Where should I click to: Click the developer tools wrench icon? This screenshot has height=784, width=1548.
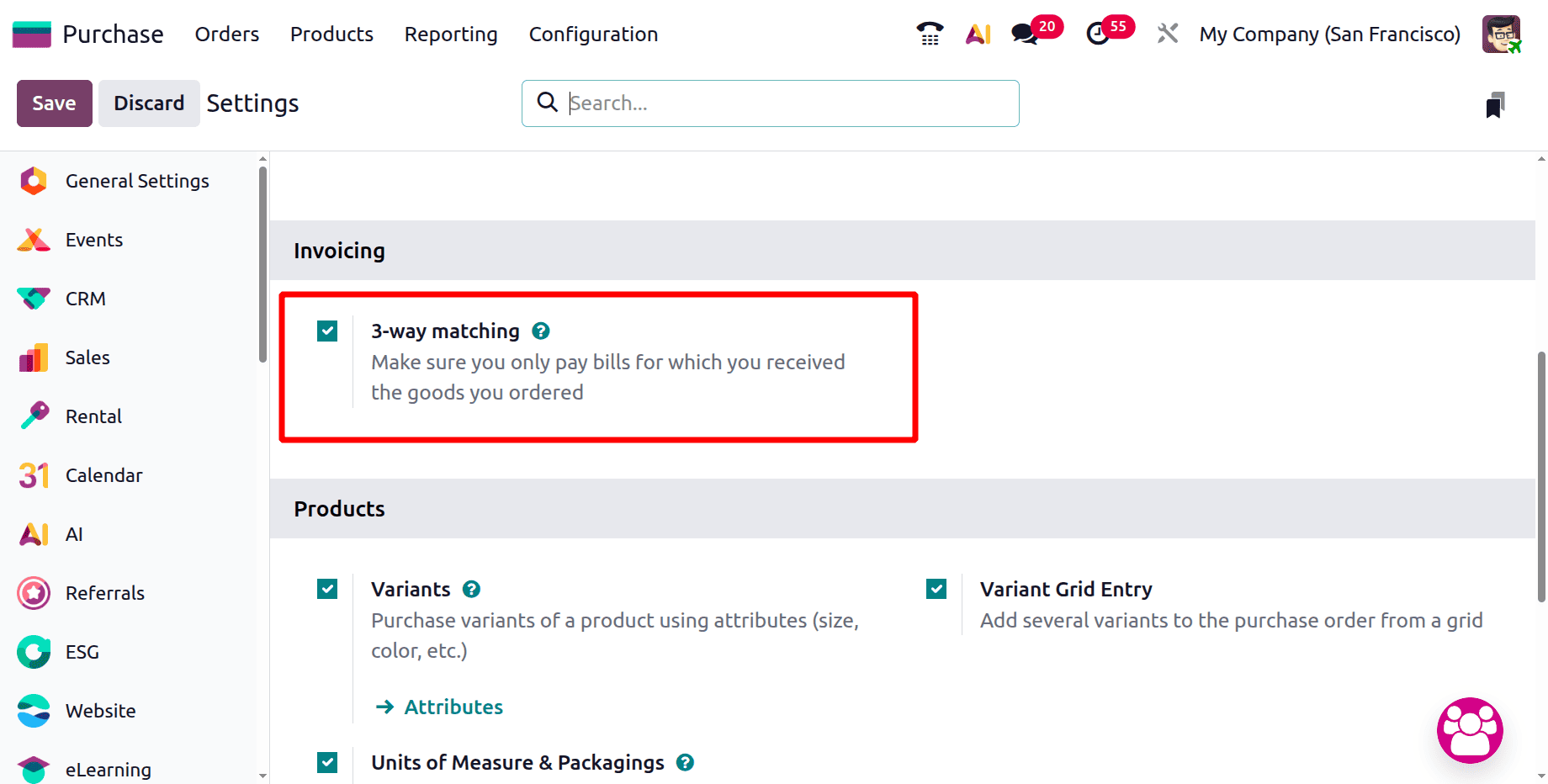pyautogui.click(x=1167, y=34)
